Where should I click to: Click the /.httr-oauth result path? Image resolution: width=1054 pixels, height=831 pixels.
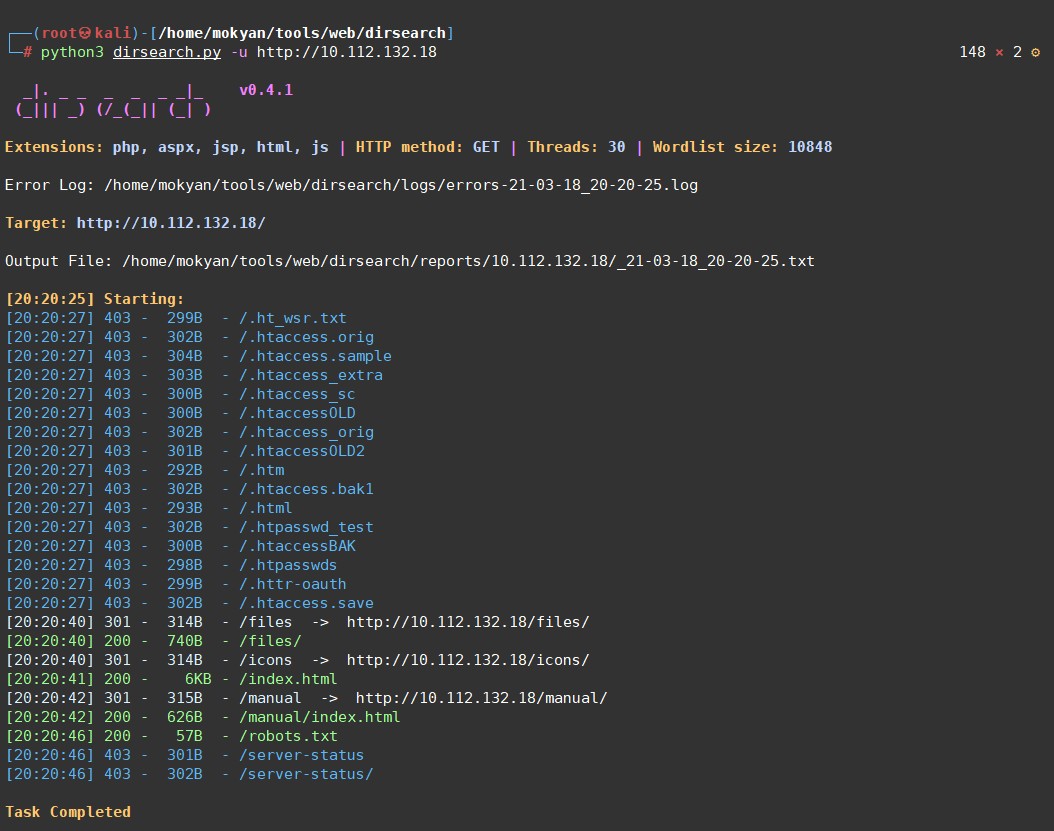pyautogui.click(x=293, y=584)
